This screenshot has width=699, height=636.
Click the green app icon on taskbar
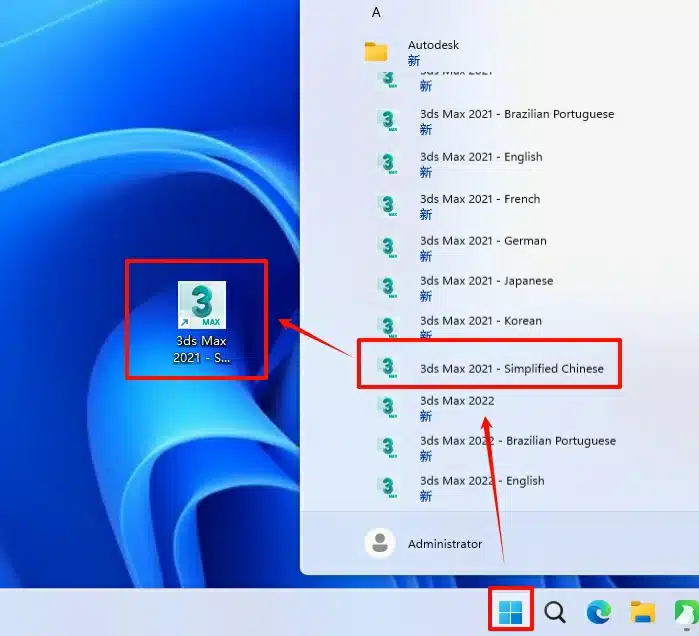(x=686, y=612)
